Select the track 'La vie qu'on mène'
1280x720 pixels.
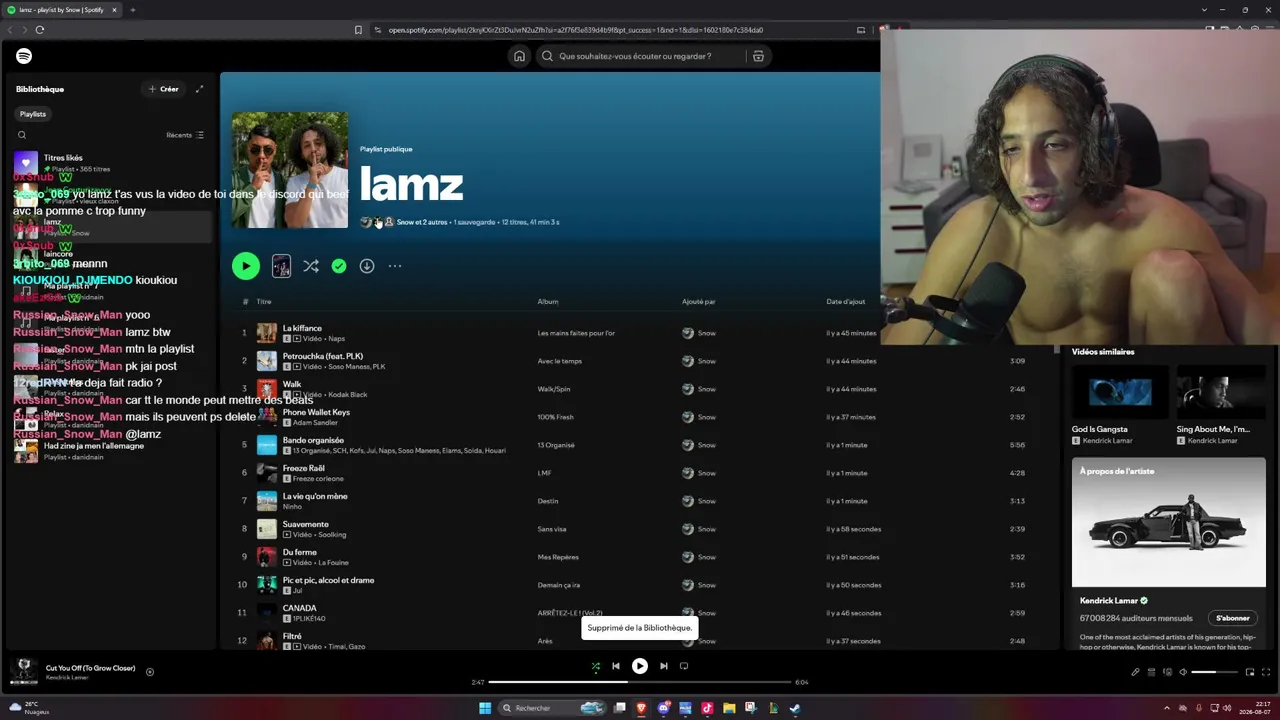point(315,496)
